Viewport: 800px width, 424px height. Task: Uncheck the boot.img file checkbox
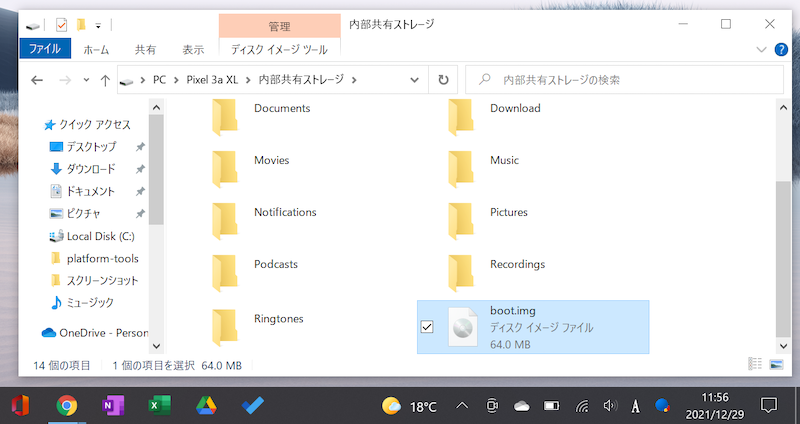click(x=428, y=327)
